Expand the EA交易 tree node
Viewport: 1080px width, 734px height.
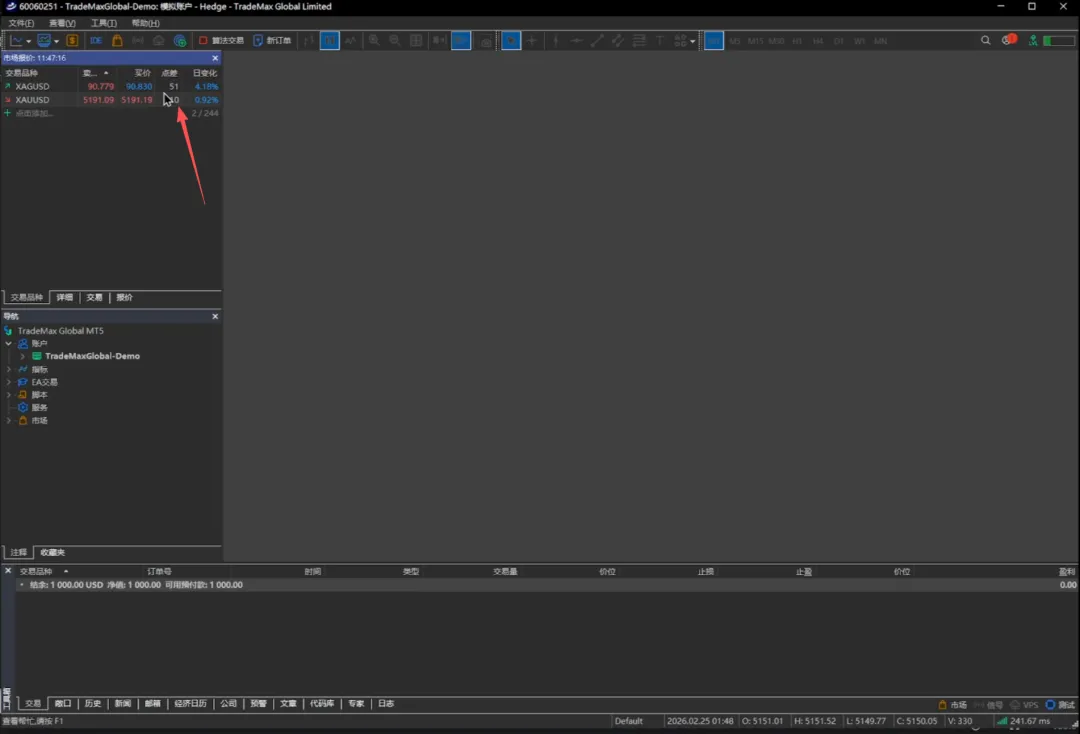point(9,382)
